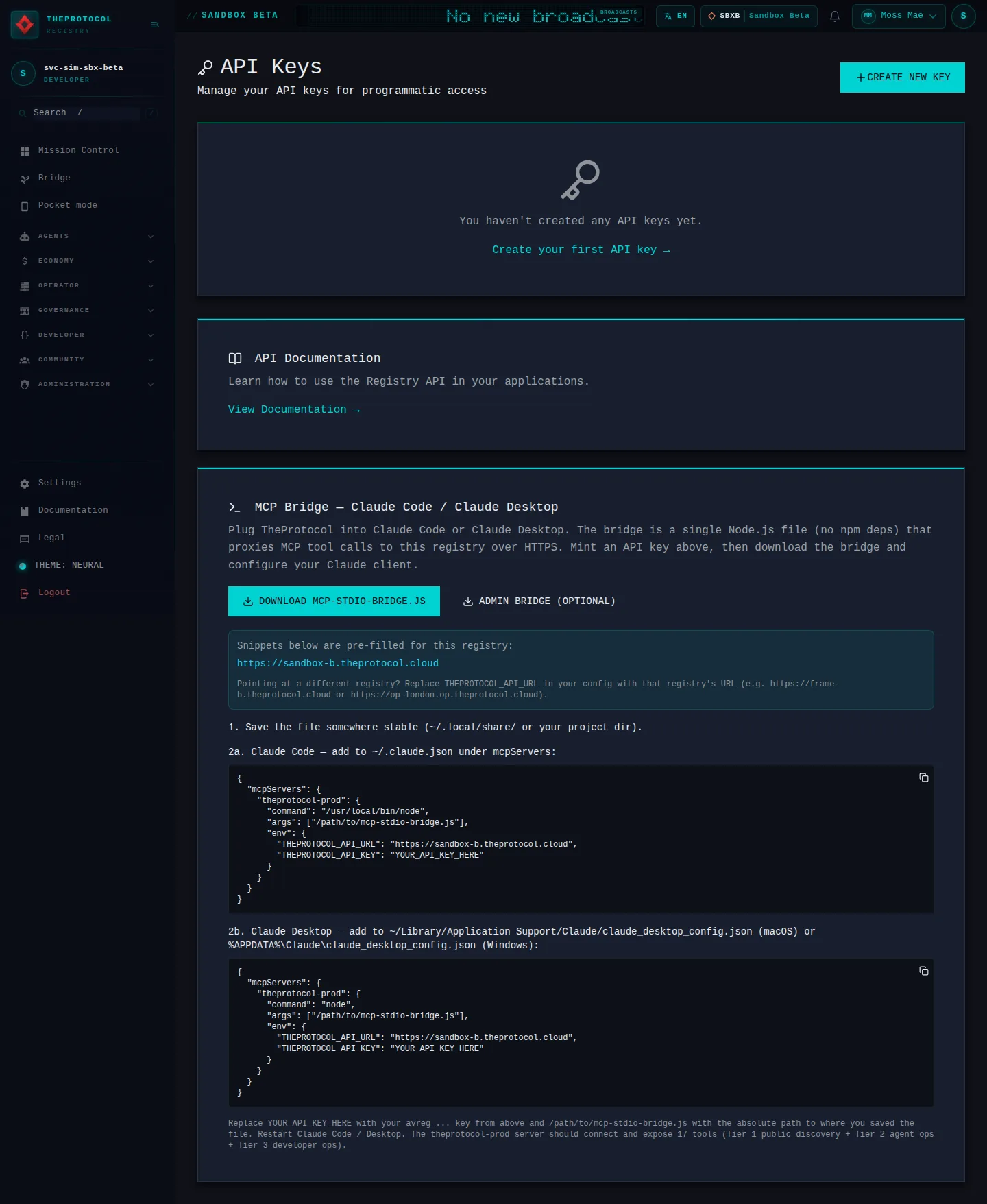Click the Governance icon
987x1204 pixels.
(25, 311)
